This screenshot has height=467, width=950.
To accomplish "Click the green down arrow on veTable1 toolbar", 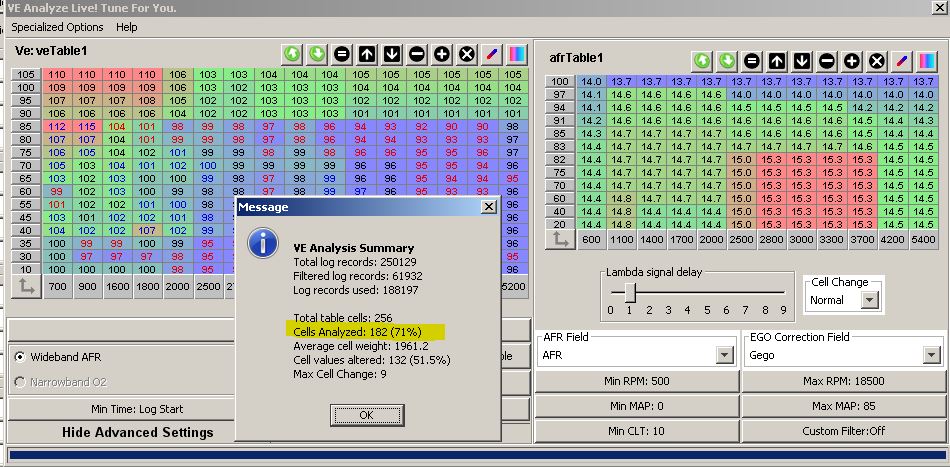I will tap(318, 53).
